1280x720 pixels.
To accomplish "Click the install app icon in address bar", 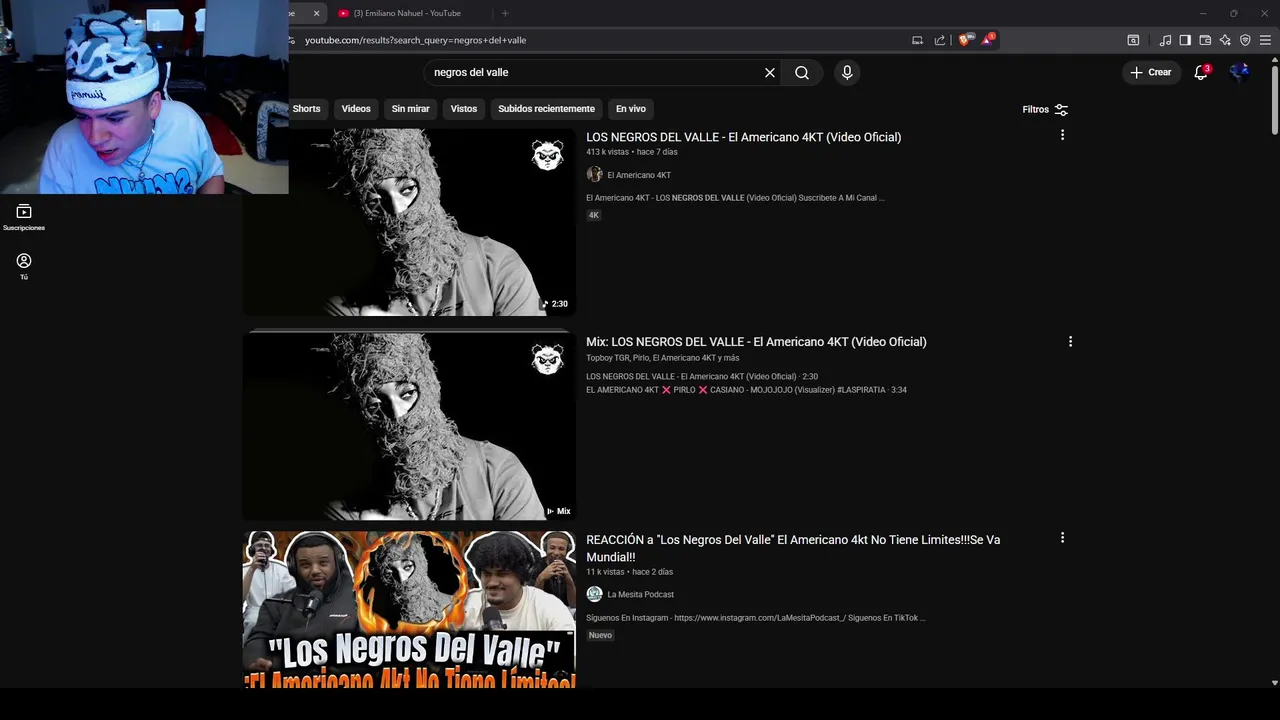I will tap(917, 40).
